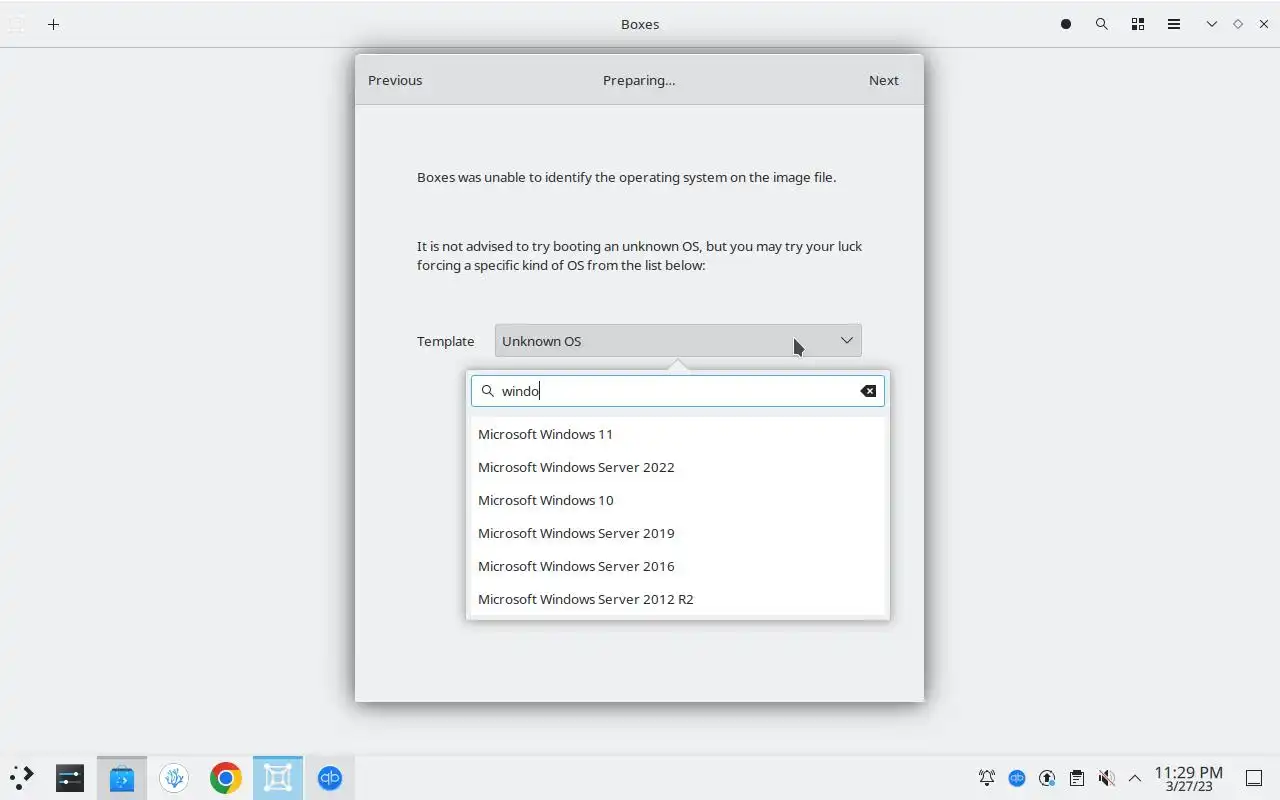Clear the OS search field text
Image resolution: width=1280 pixels, height=800 pixels.
[868, 391]
